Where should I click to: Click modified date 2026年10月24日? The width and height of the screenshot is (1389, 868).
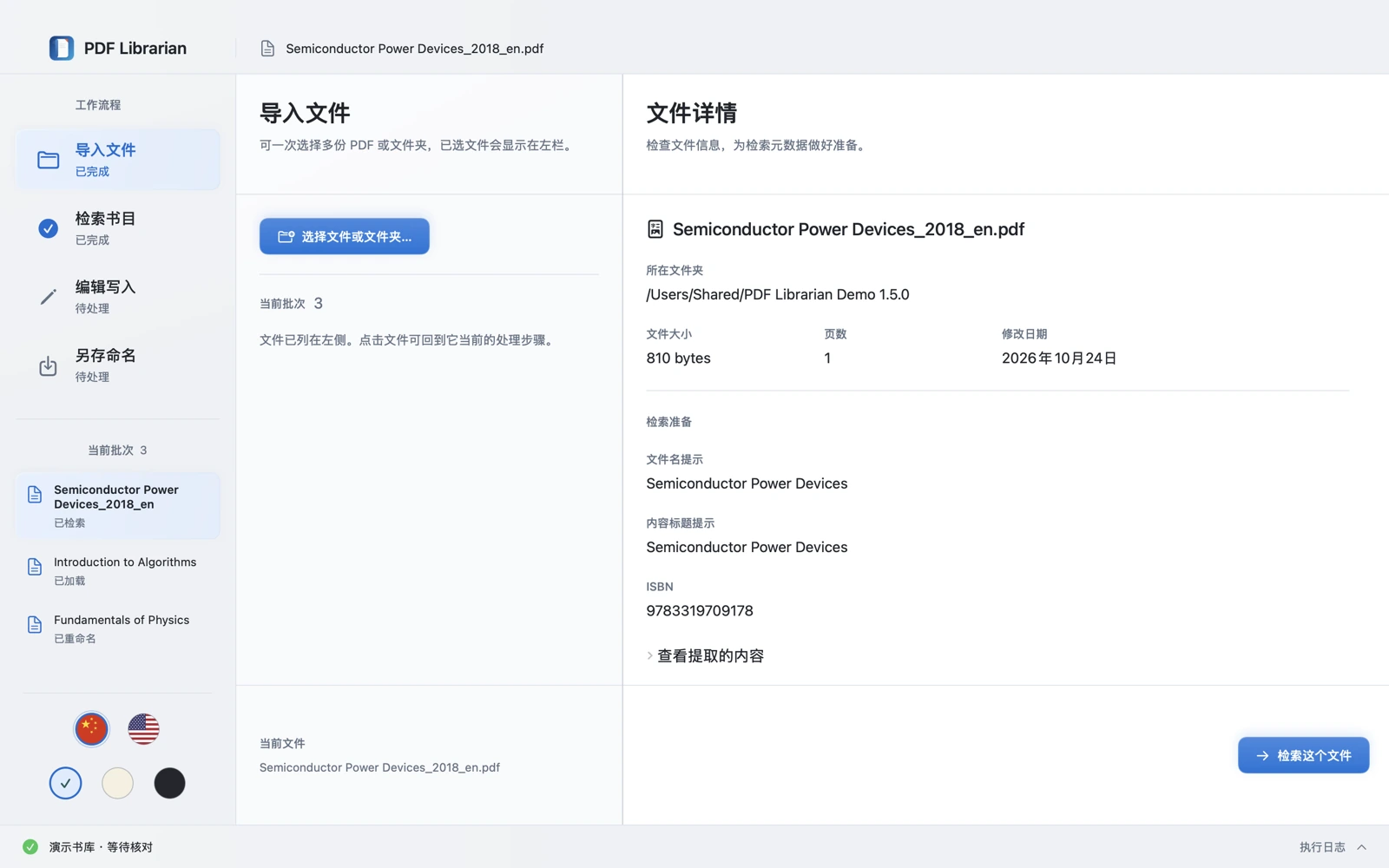(x=1059, y=358)
